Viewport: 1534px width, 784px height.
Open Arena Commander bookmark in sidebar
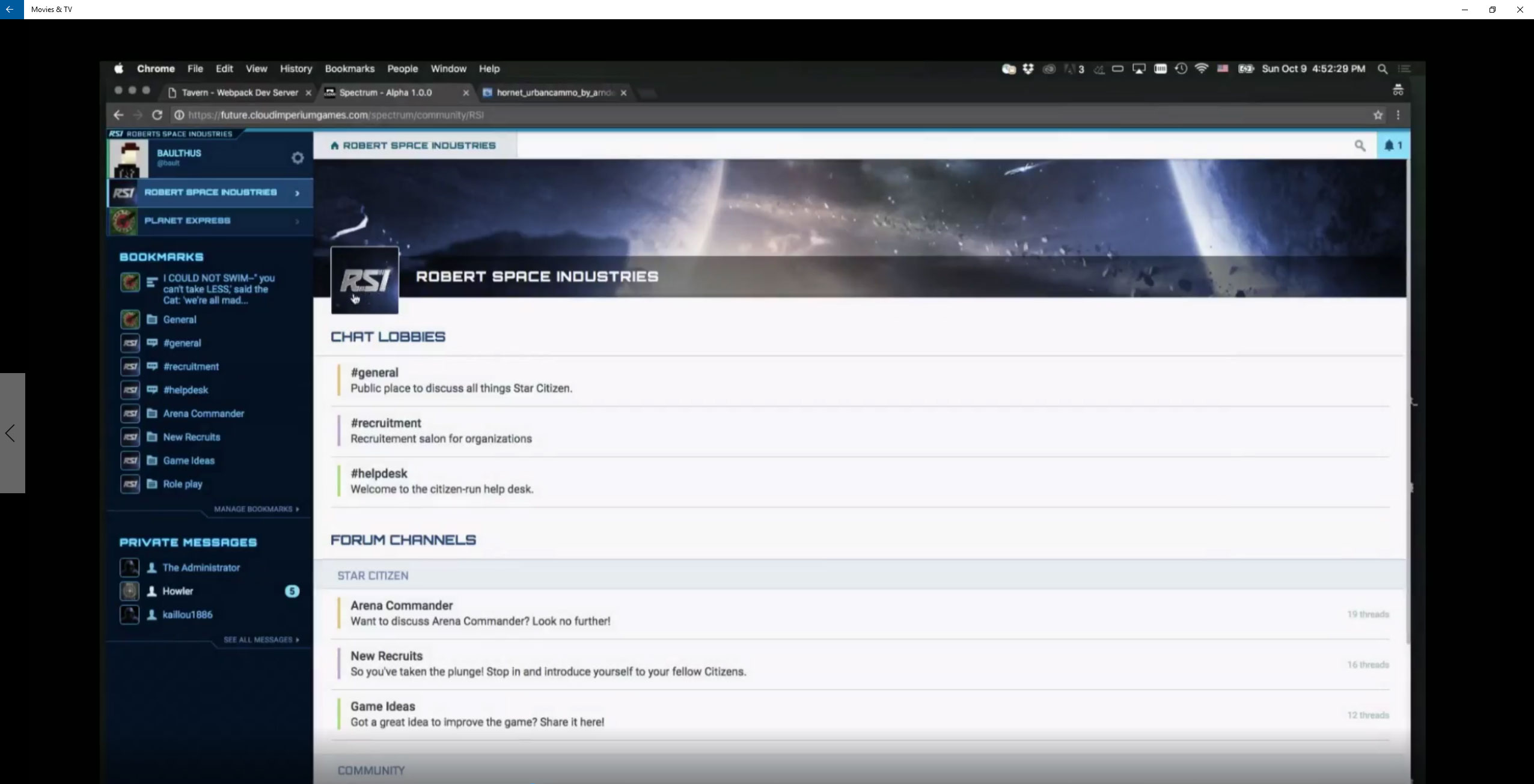coord(204,413)
